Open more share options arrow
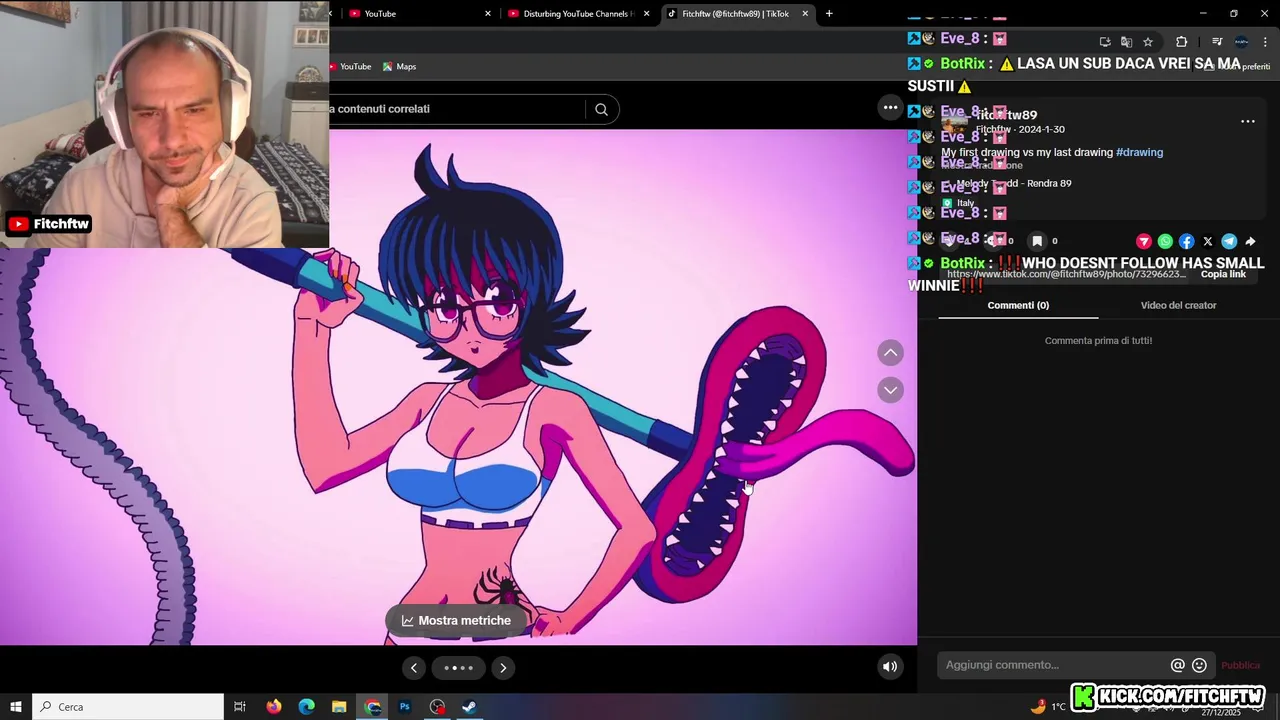Viewport: 1280px width, 720px height. (x=1250, y=241)
